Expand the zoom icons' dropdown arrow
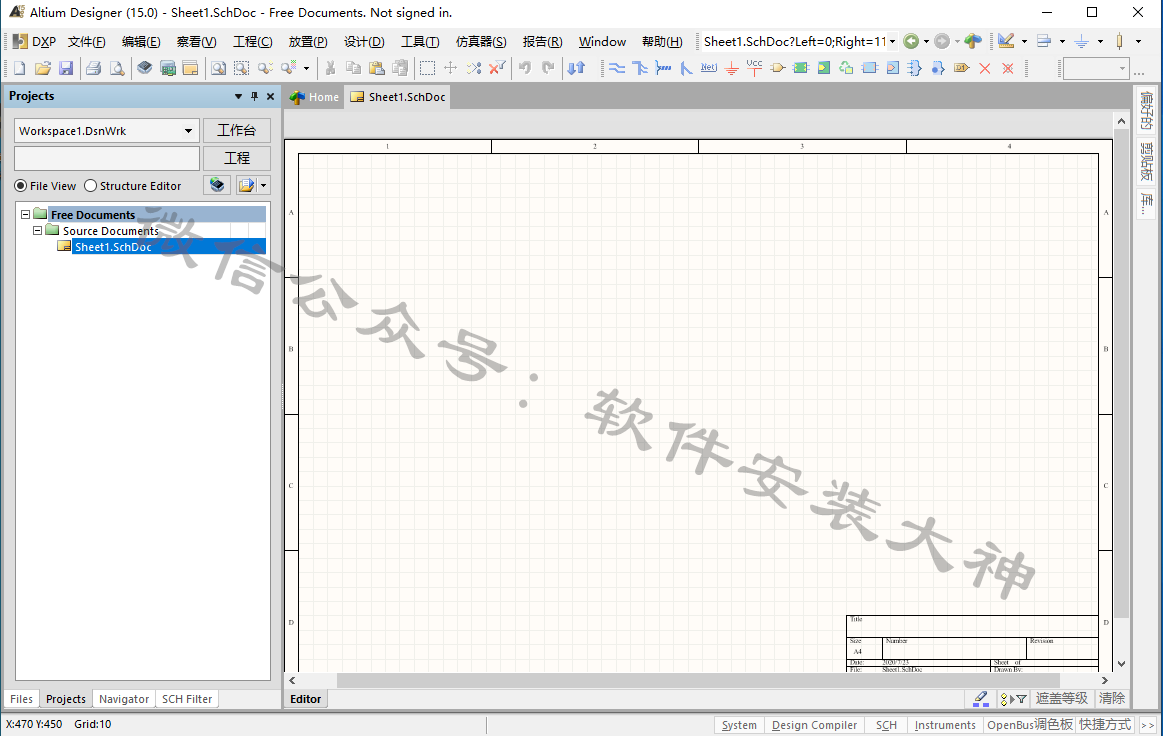Viewport: 1163px width, 736px height. (306, 68)
